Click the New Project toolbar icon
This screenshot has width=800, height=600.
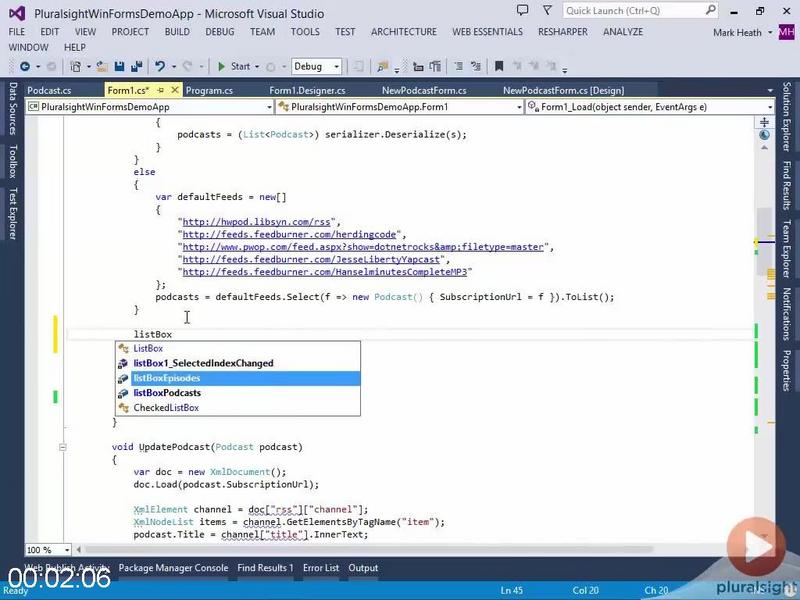click(x=76, y=66)
